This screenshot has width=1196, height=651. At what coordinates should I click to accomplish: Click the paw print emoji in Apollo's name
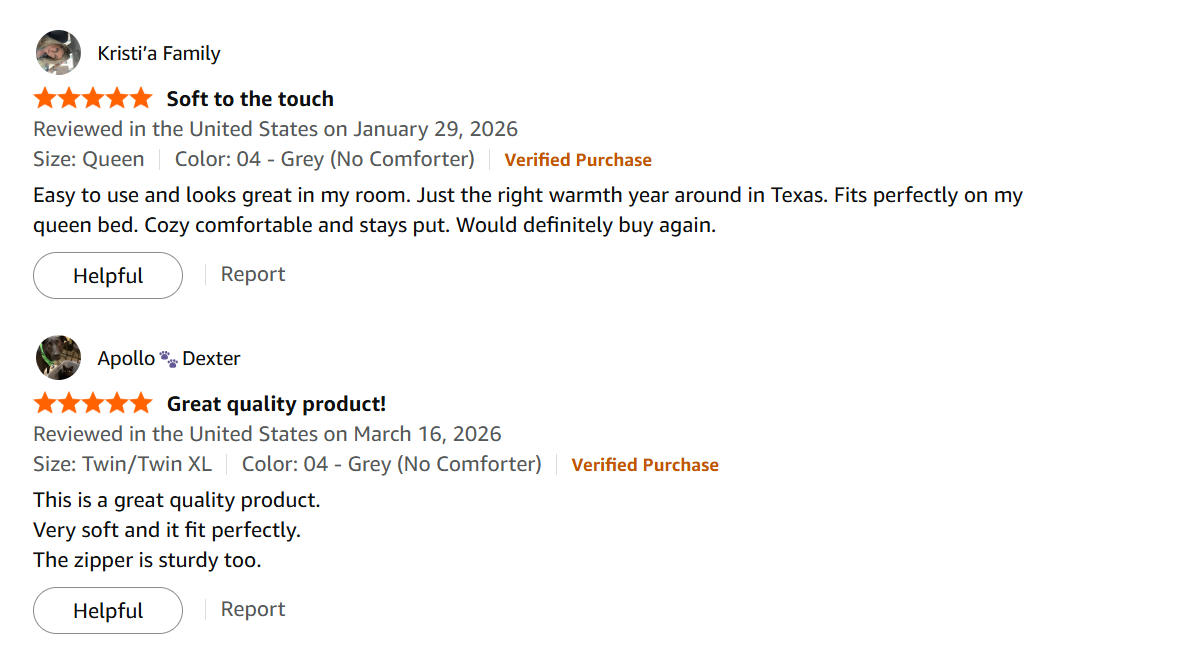(168, 358)
